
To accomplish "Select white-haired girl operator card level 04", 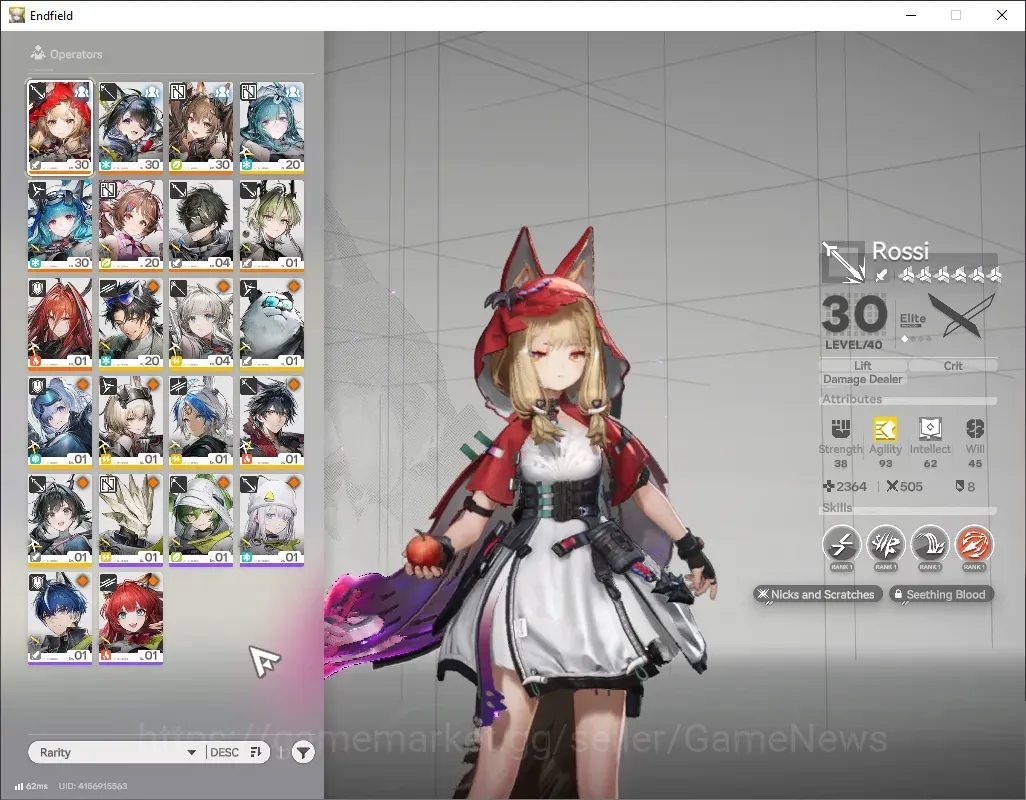I will (x=201, y=324).
